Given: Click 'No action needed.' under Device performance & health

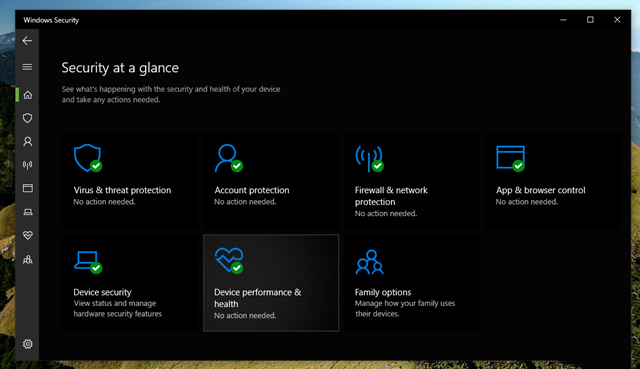Looking at the screenshot, I should (x=245, y=316).
